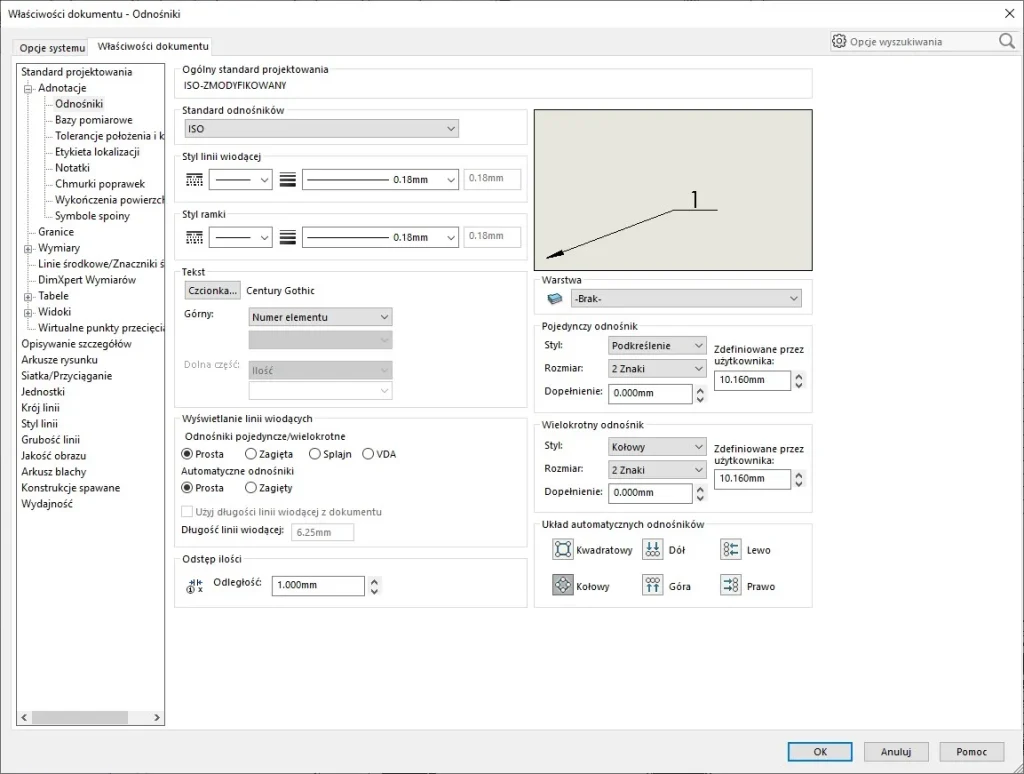The image size is (1024, 774).
Task: Open Warstwa -Brak- dropdown
Action: 686,298
